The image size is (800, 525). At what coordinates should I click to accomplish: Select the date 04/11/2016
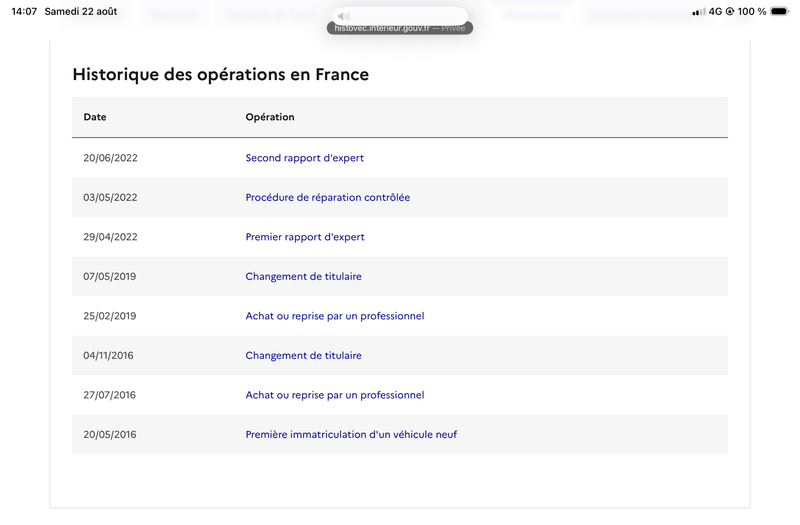pos(108,356)
